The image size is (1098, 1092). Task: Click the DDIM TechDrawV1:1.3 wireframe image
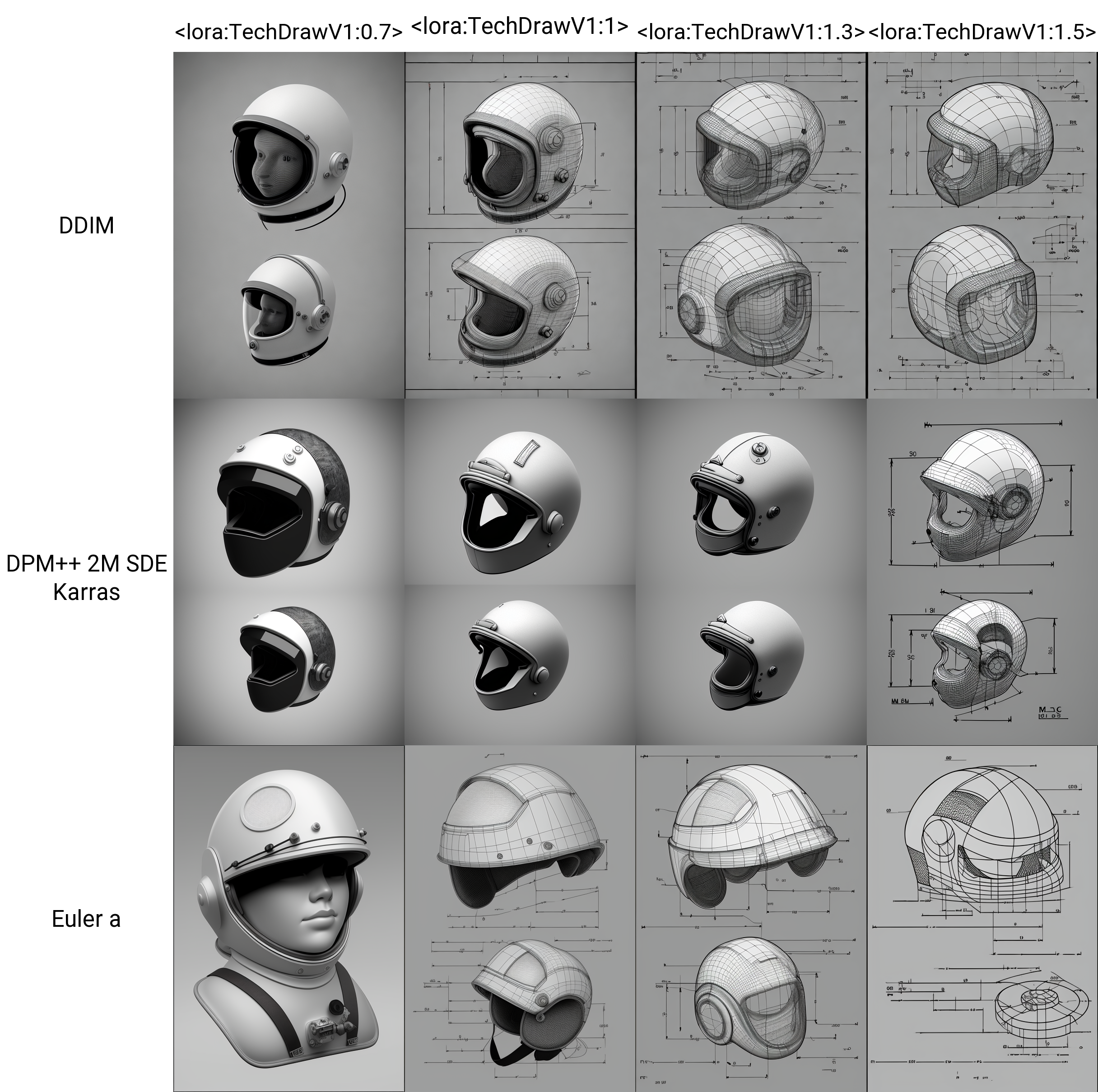click(751, 225)
